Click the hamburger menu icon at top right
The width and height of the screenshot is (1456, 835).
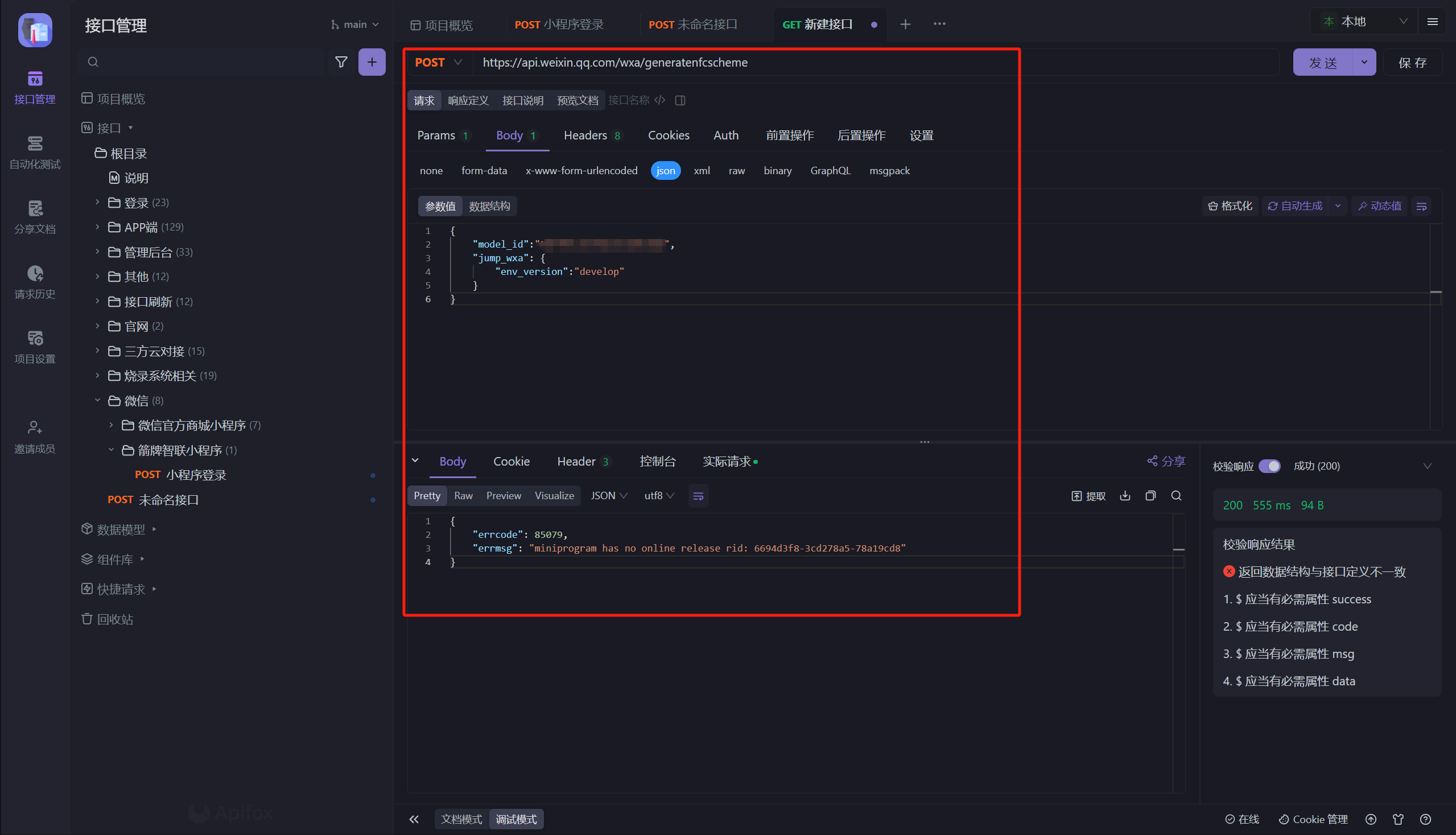click(1432, 22)
